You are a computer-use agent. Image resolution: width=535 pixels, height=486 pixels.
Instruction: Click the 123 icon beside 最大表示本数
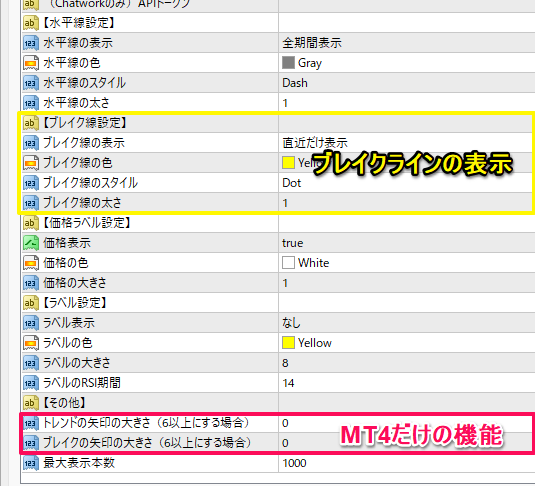30,463
